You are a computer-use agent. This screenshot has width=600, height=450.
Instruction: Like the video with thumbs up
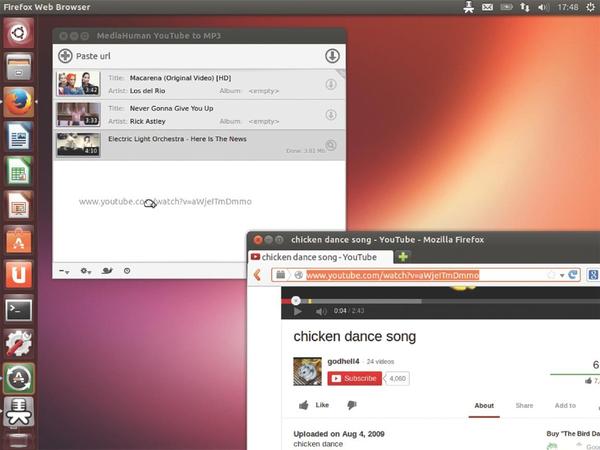coord(314,405)
